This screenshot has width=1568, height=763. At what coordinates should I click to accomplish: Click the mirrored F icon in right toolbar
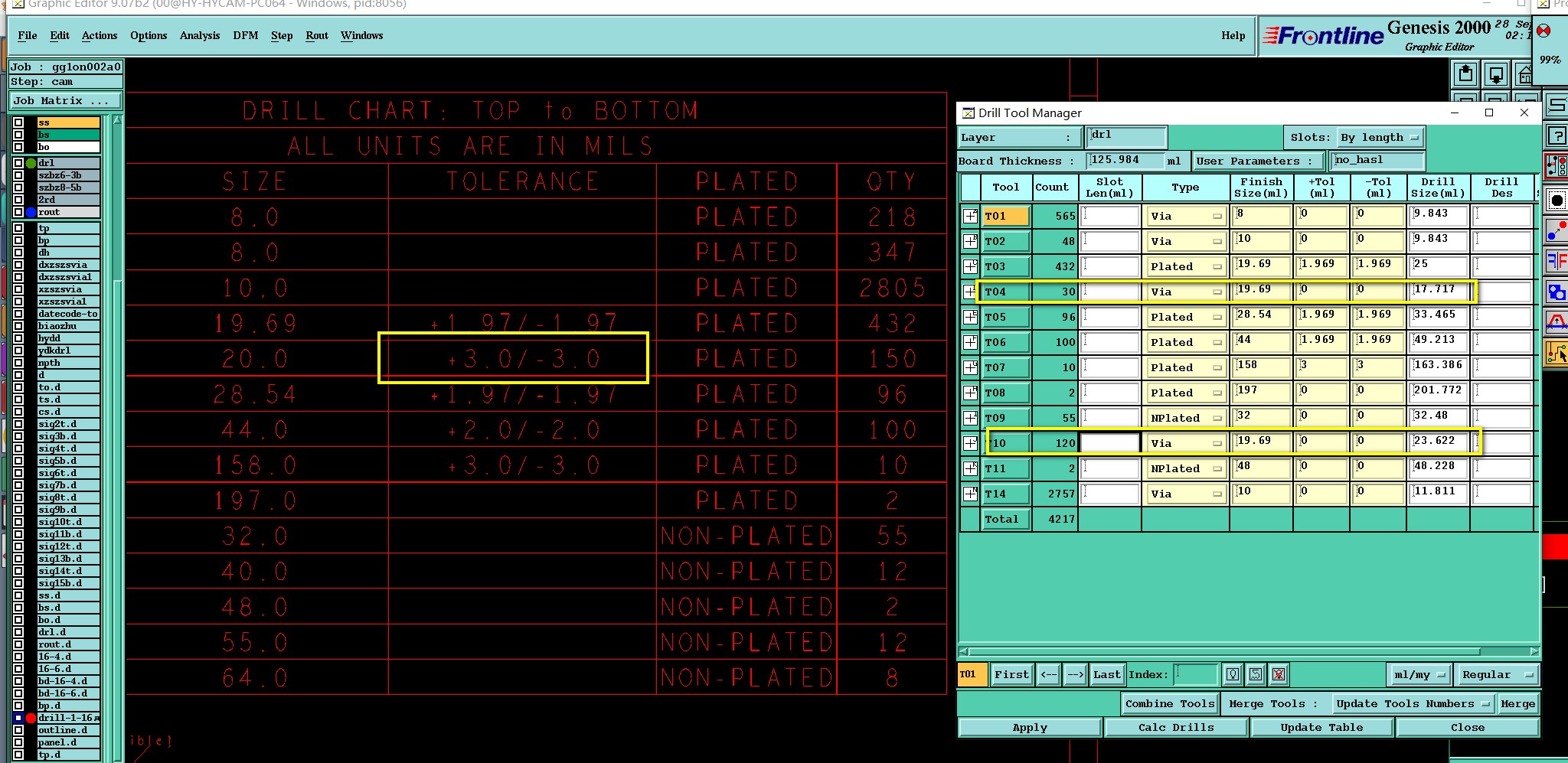click(1557, 261)
